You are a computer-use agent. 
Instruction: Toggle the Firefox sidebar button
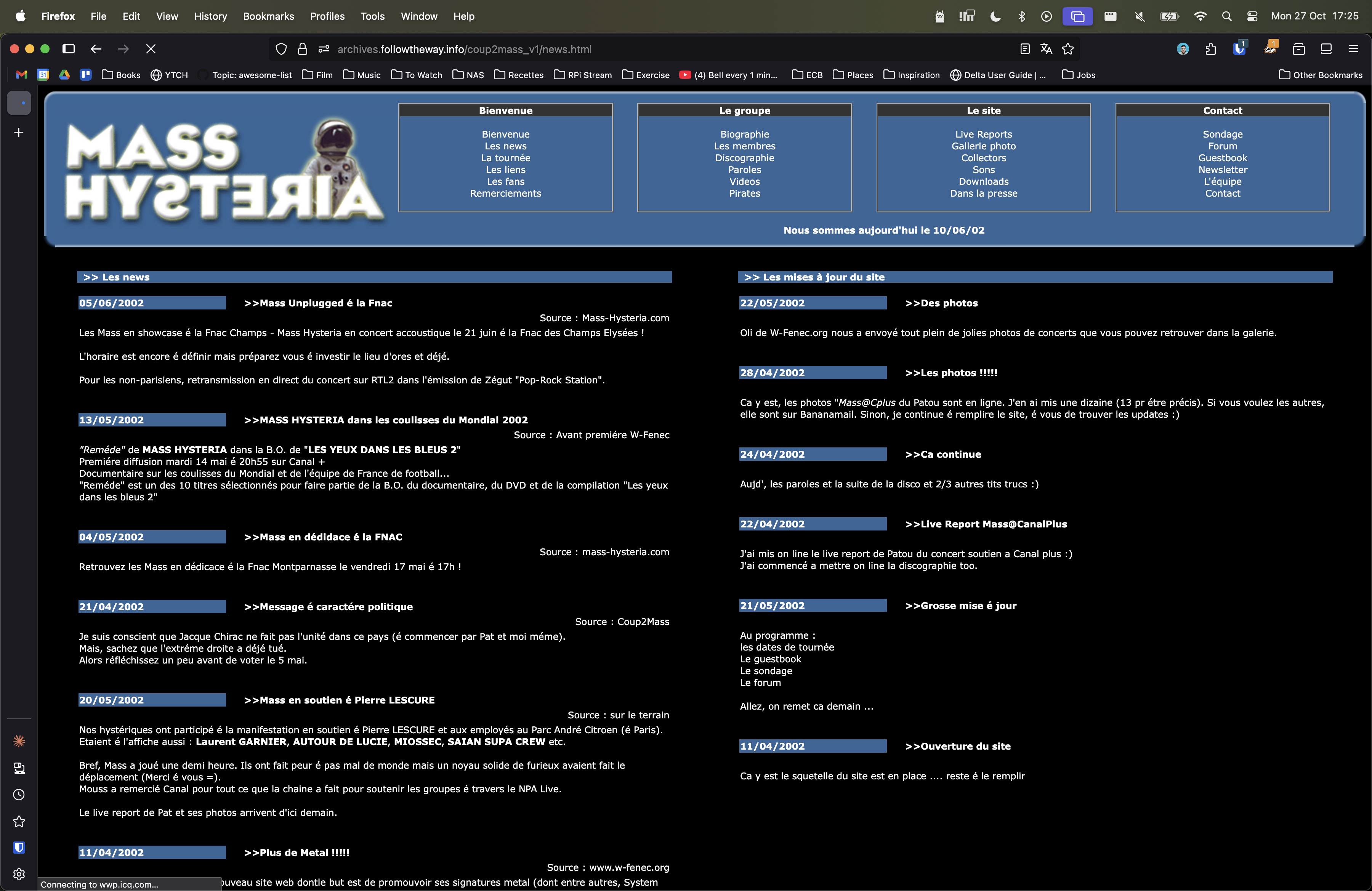pyautogui.click(x=69, y=49)
